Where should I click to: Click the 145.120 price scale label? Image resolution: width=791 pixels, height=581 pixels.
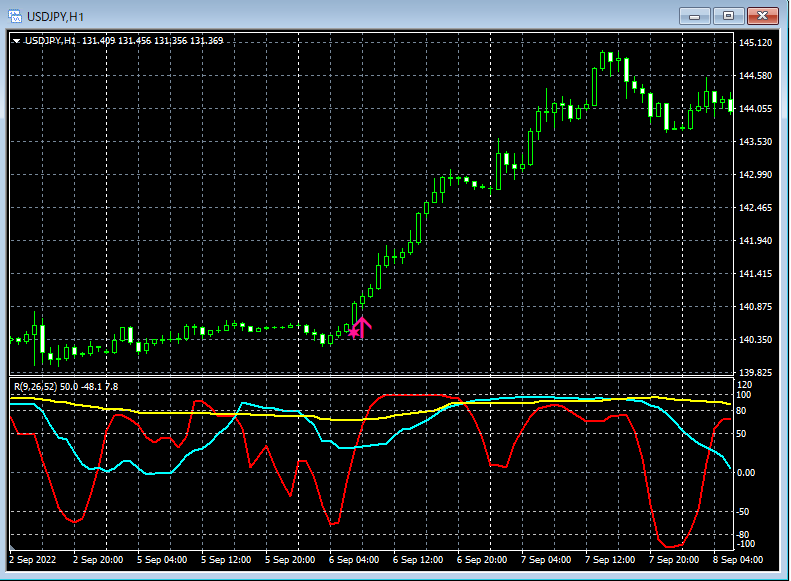(x=755, y=43)
